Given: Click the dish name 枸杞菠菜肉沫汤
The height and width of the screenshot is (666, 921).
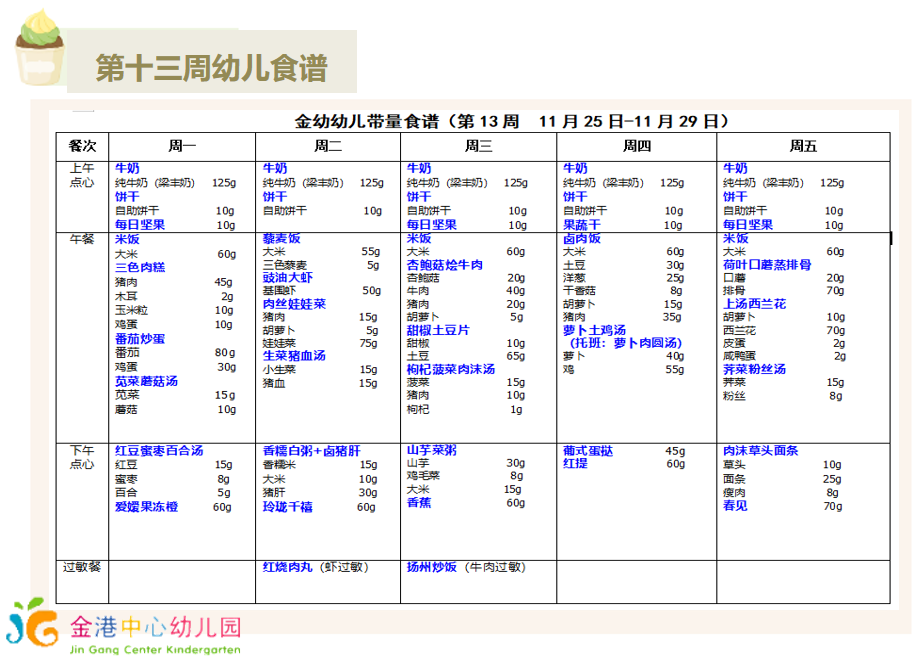Looking at the screenshot, I should coord(451,369).
